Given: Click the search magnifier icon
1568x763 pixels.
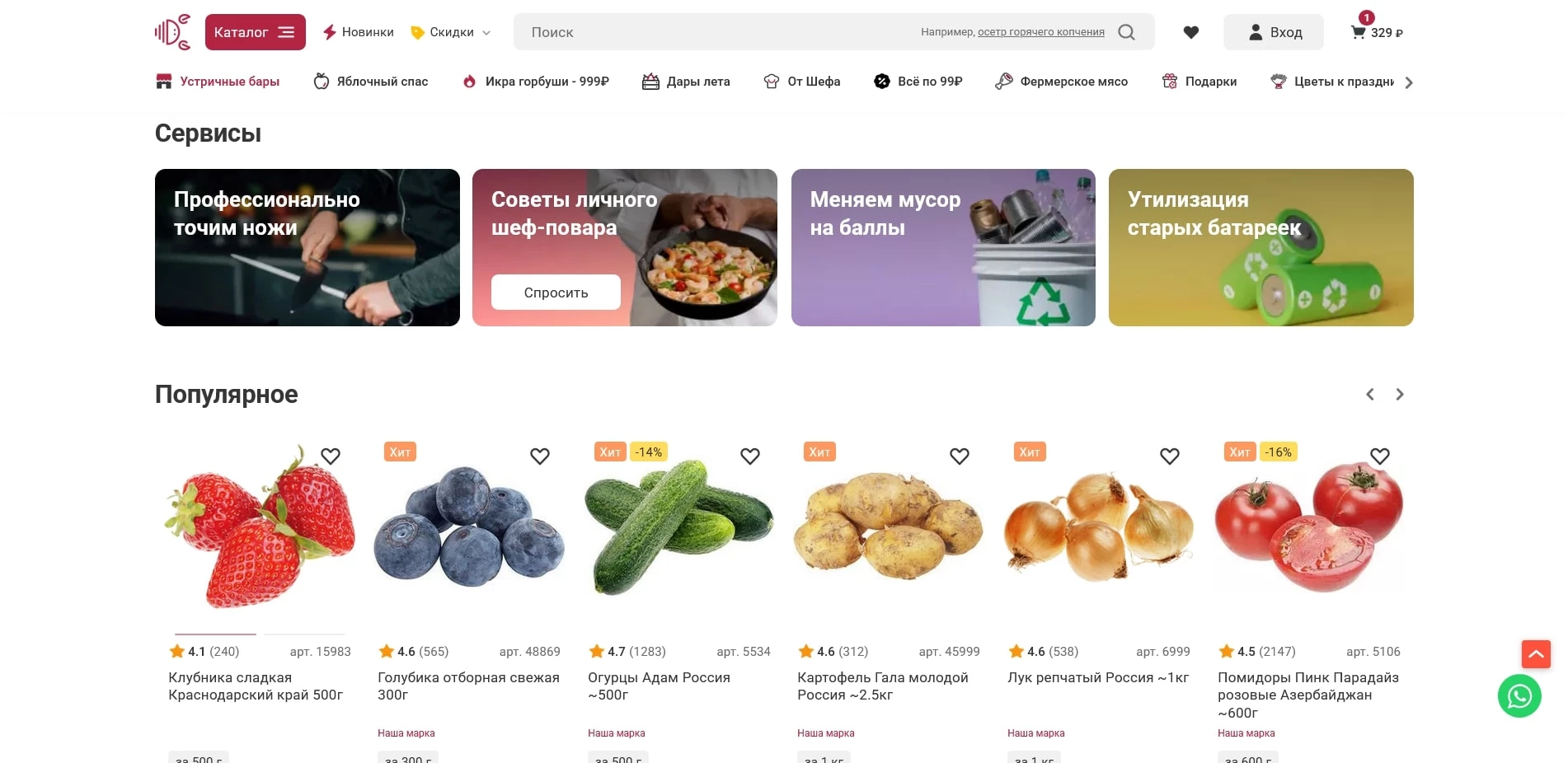Looking at the screenshot, I should click(x=1126, y=32).
